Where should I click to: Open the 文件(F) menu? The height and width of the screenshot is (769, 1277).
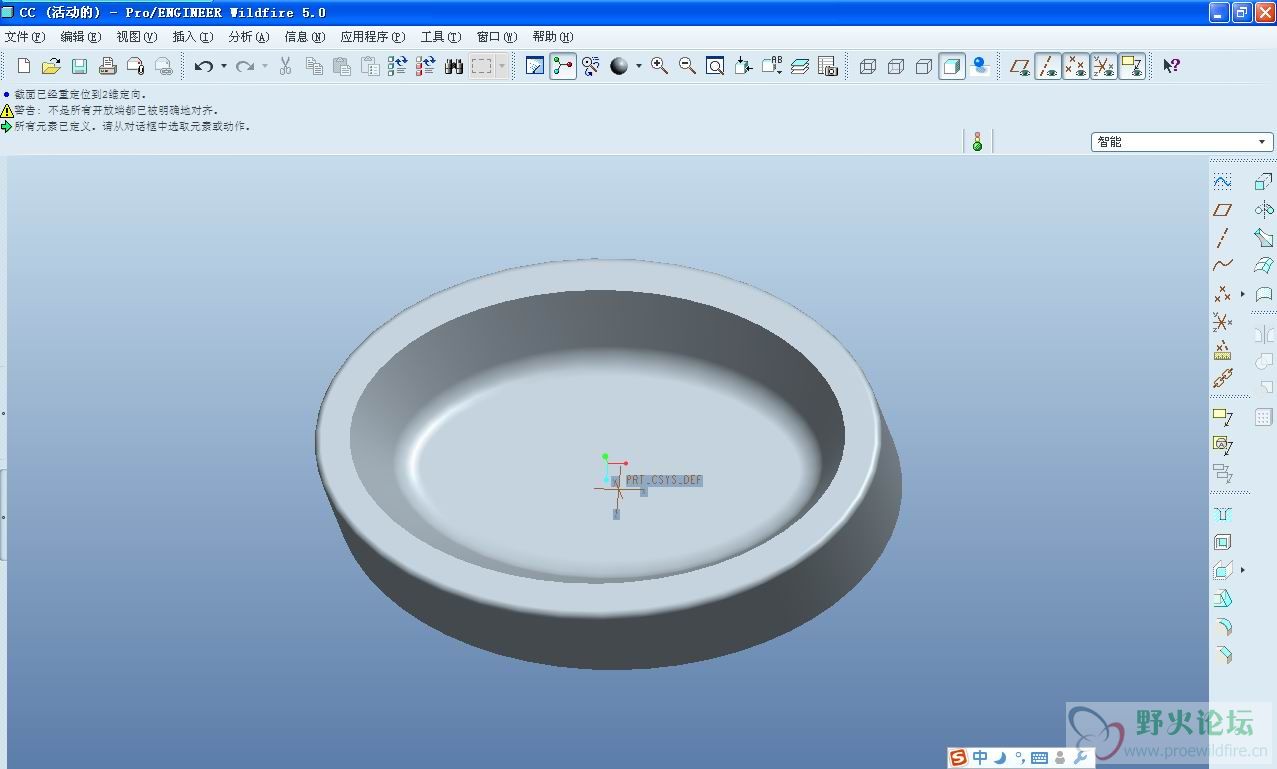click(25, 37)
